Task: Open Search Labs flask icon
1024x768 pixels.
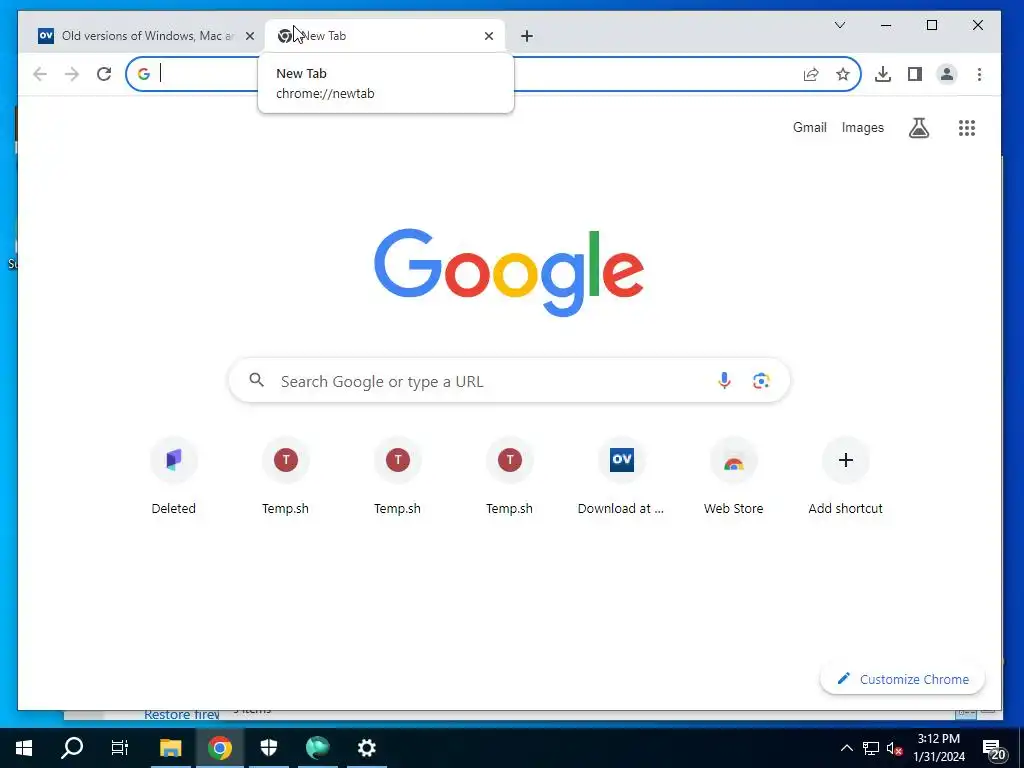Action: point(919,128)
